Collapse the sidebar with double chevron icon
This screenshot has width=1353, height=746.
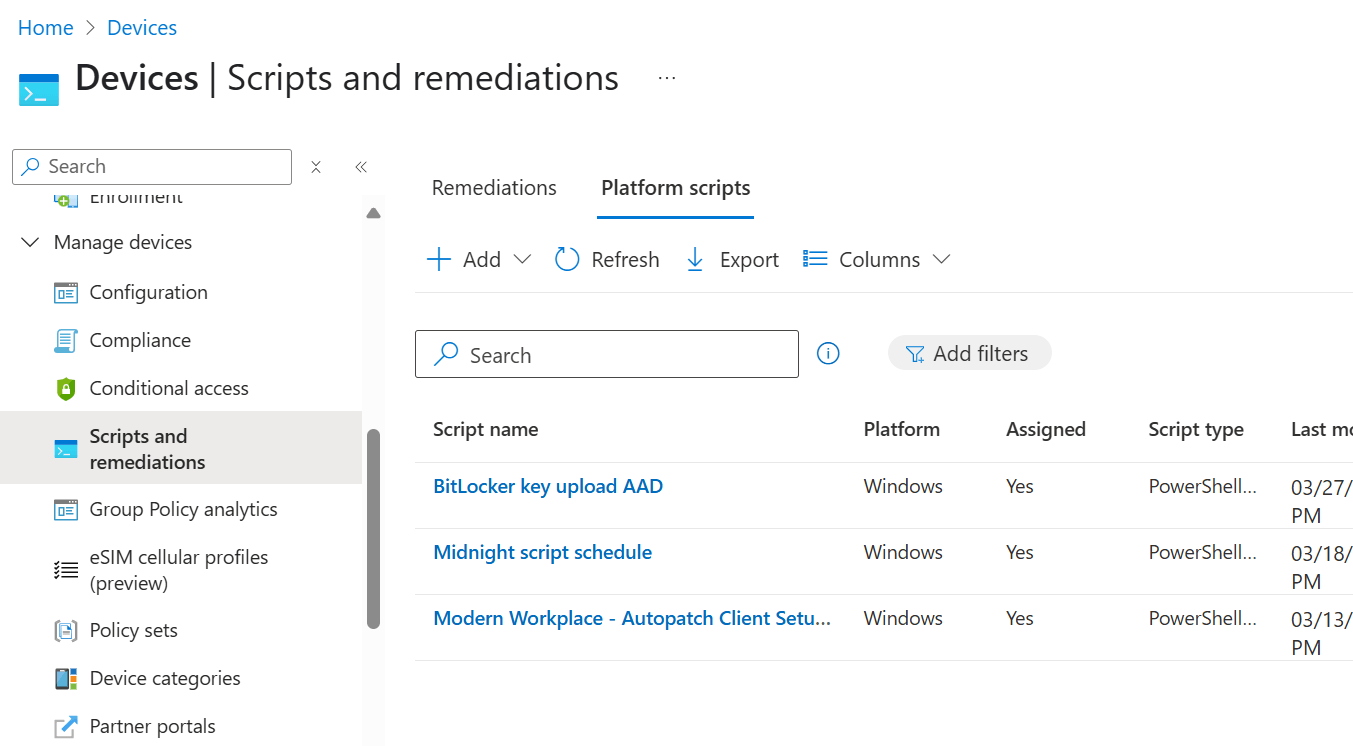click(x=361, y=167)
